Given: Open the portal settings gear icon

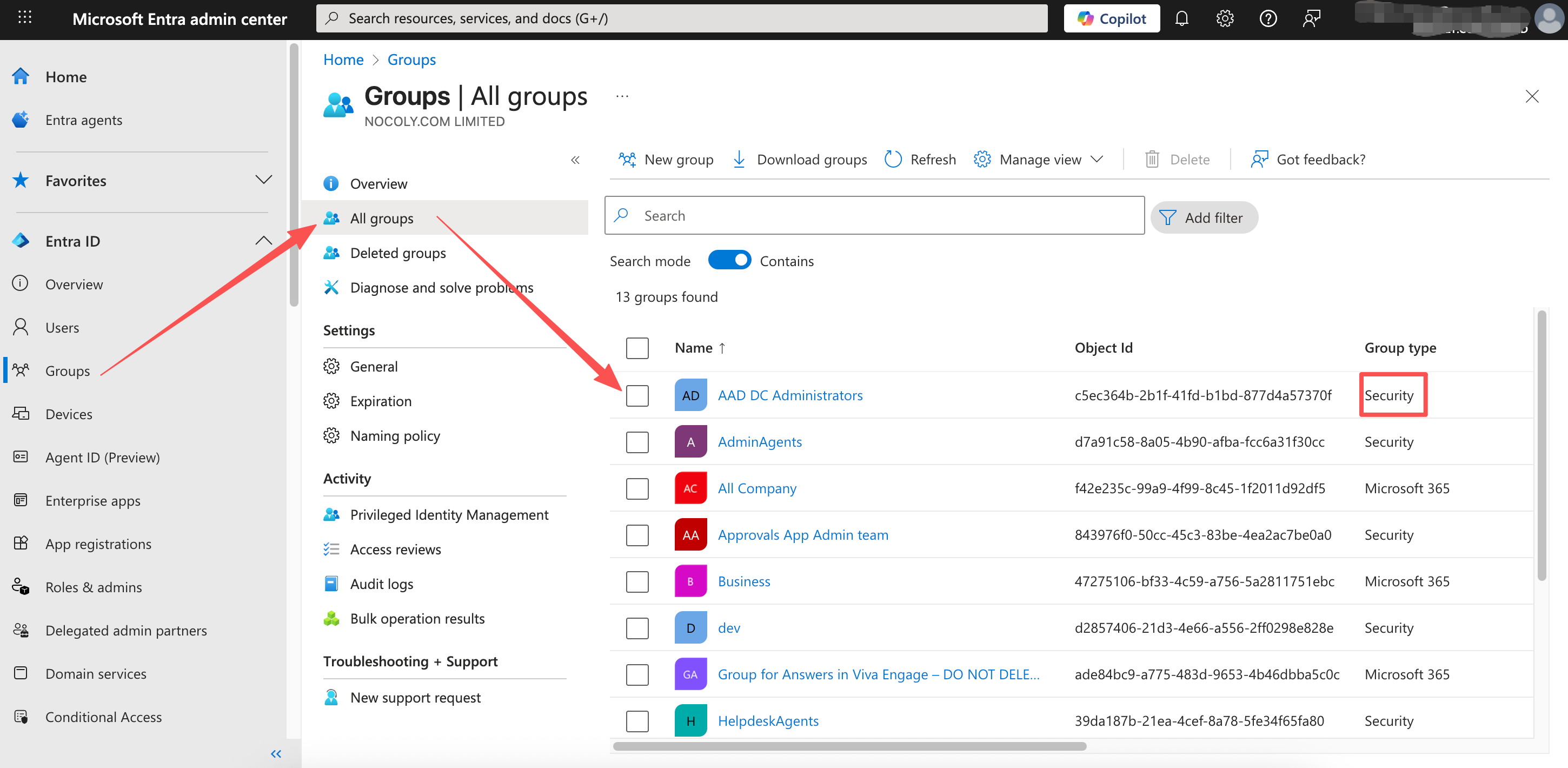Looking at the screenshot, I should pos(1225,19).
